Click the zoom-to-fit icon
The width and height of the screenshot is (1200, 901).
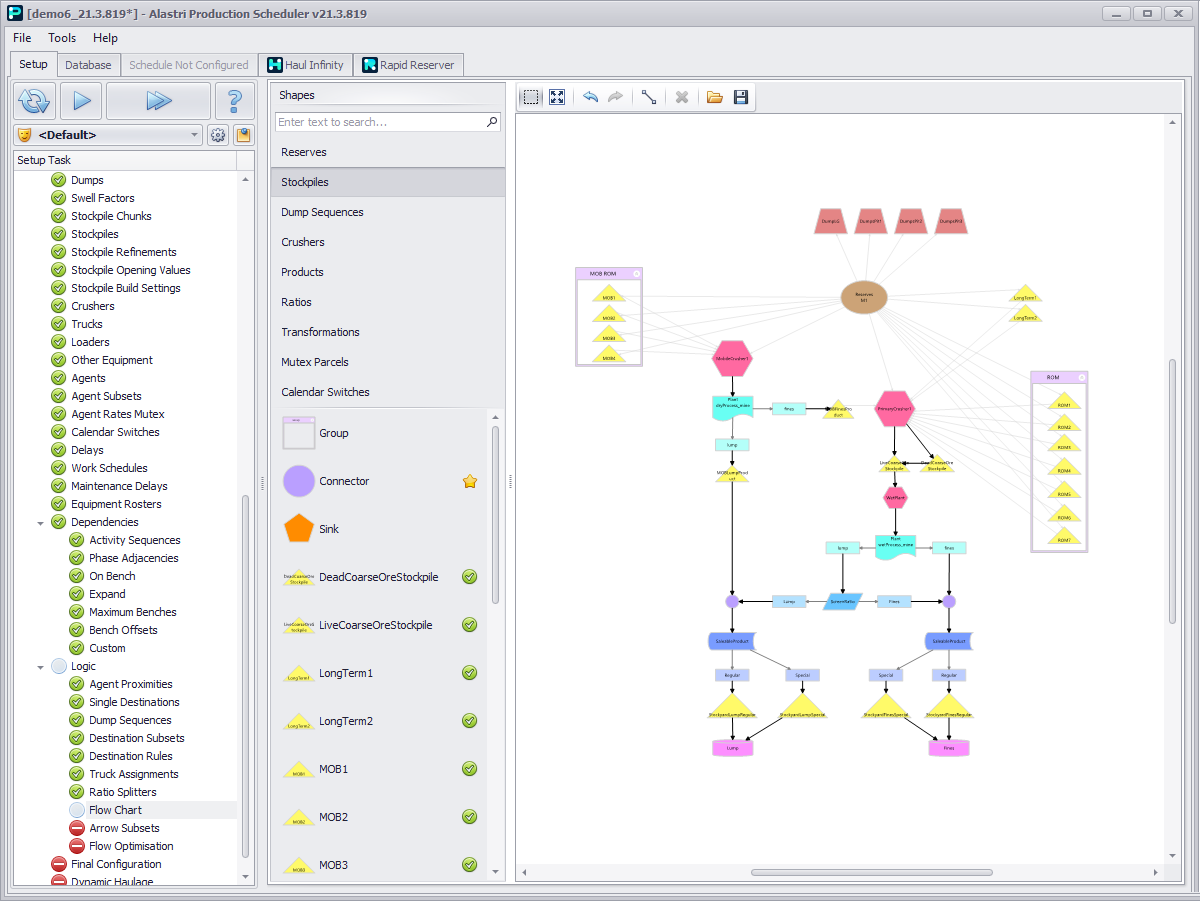coord(557,97)
